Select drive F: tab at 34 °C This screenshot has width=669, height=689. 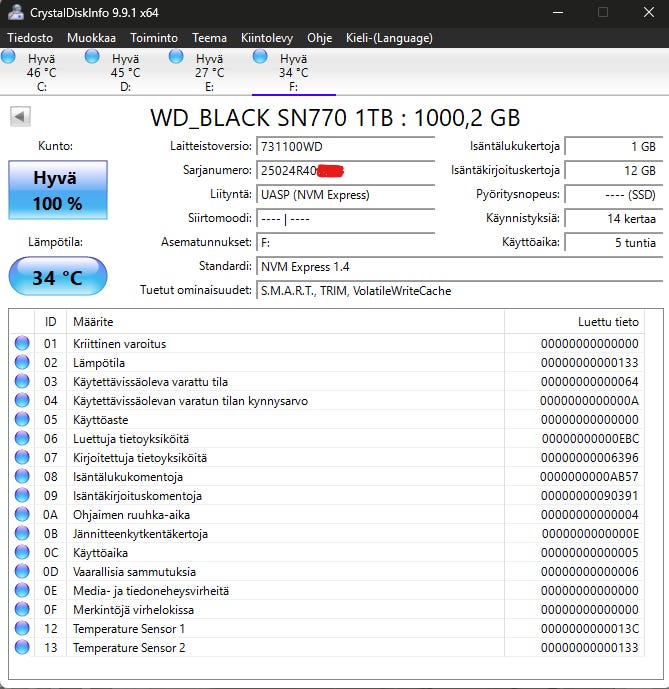tap(294, 71)
